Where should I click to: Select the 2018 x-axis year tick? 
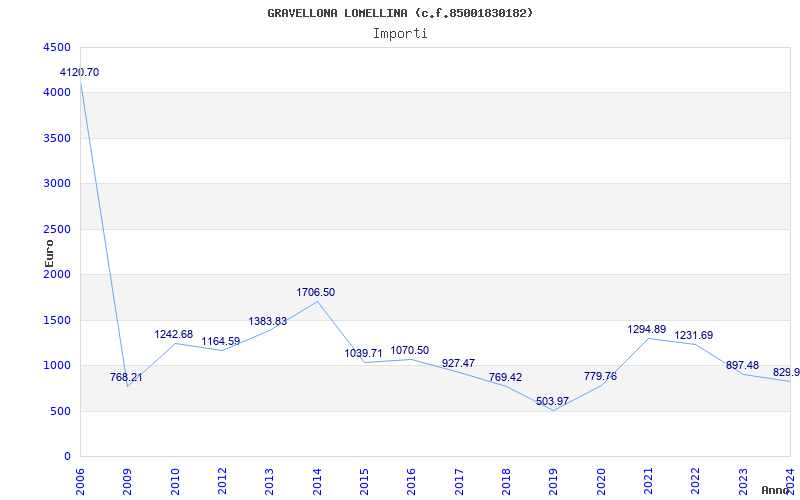pos(506,481)
